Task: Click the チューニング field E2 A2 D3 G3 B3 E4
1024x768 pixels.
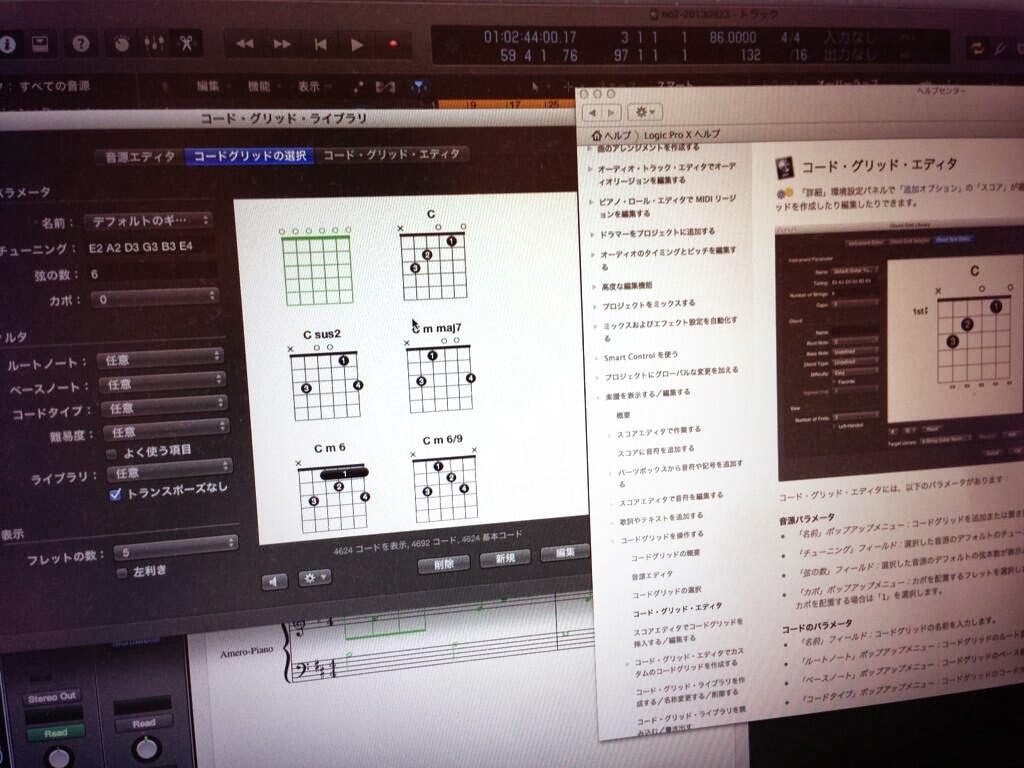Action: pos(141,248)
